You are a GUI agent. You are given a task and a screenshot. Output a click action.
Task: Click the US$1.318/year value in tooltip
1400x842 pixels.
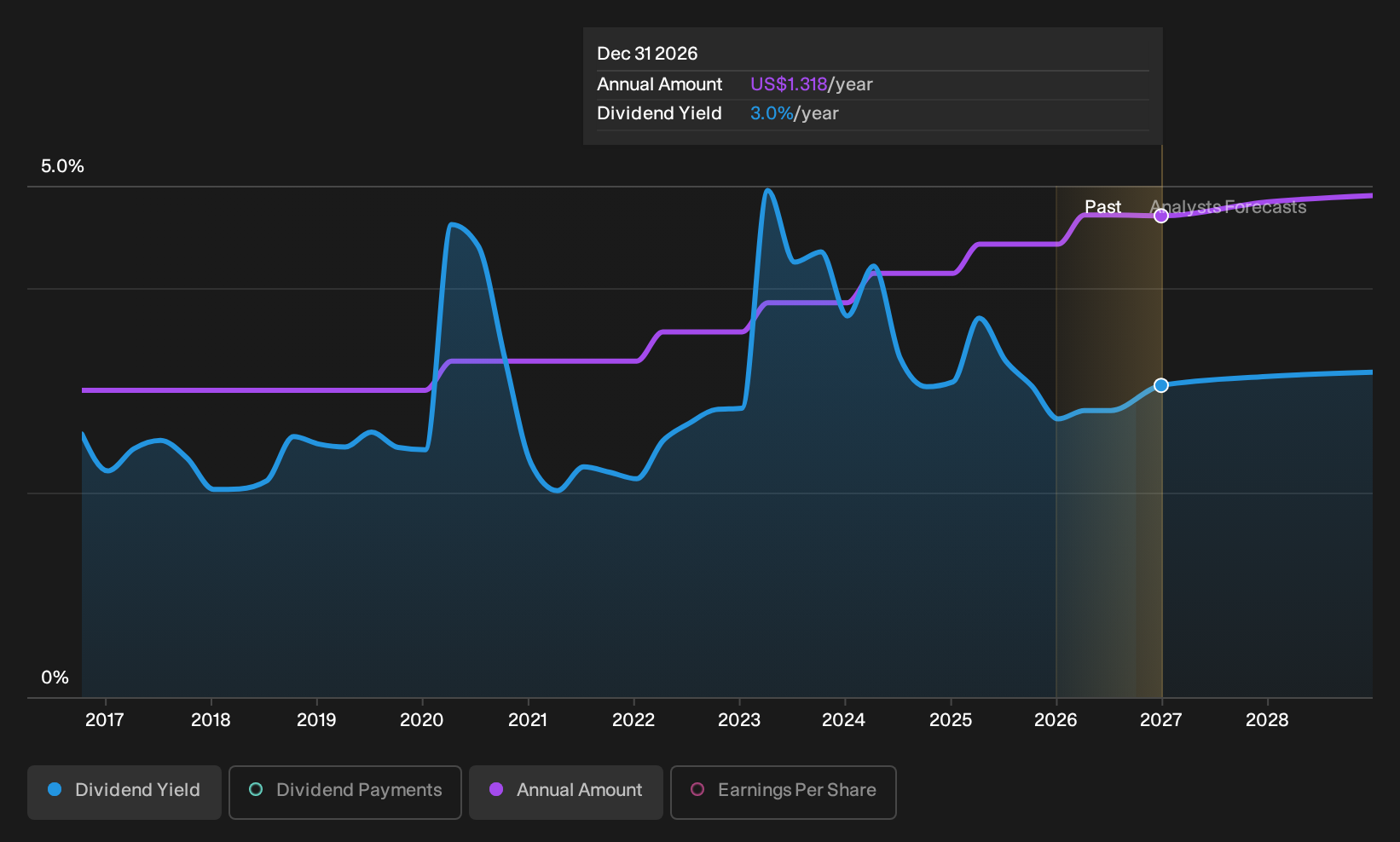tap(812, 84)
